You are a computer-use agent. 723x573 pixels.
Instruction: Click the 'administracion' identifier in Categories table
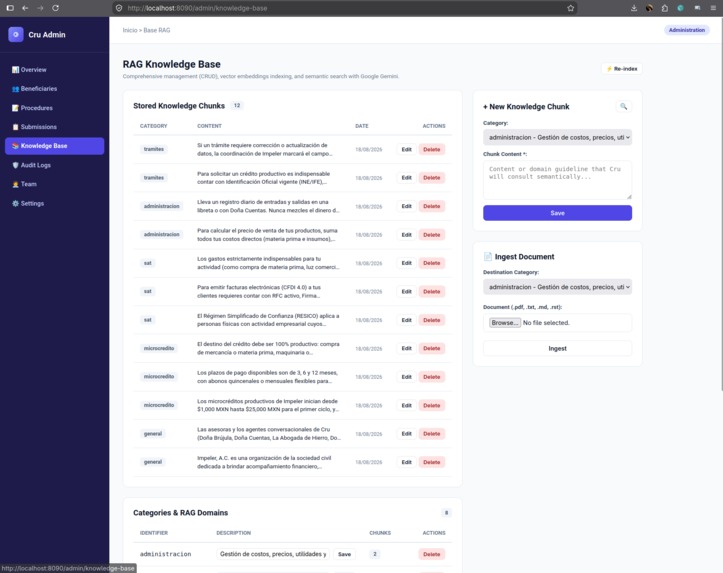click(x=166, y=554)
